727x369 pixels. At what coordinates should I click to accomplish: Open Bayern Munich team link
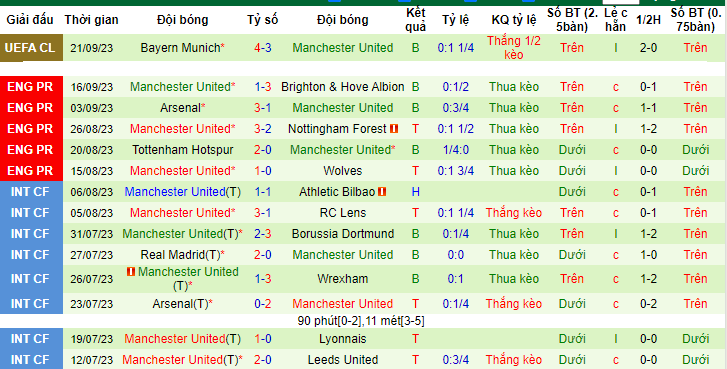(180, 48)
